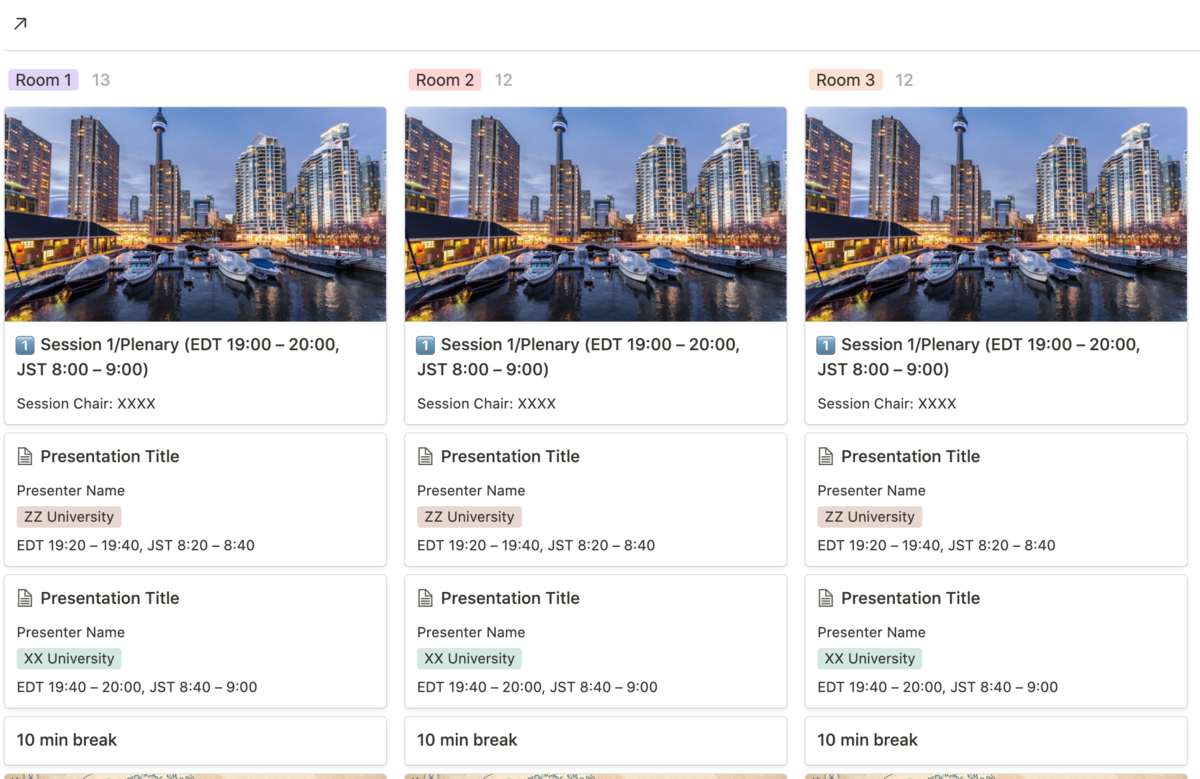The height and width of the screenshot is (779, 1200).
Task: Click Presenter Name above ZZ University in Room 2
Action: tap(471, 491)
